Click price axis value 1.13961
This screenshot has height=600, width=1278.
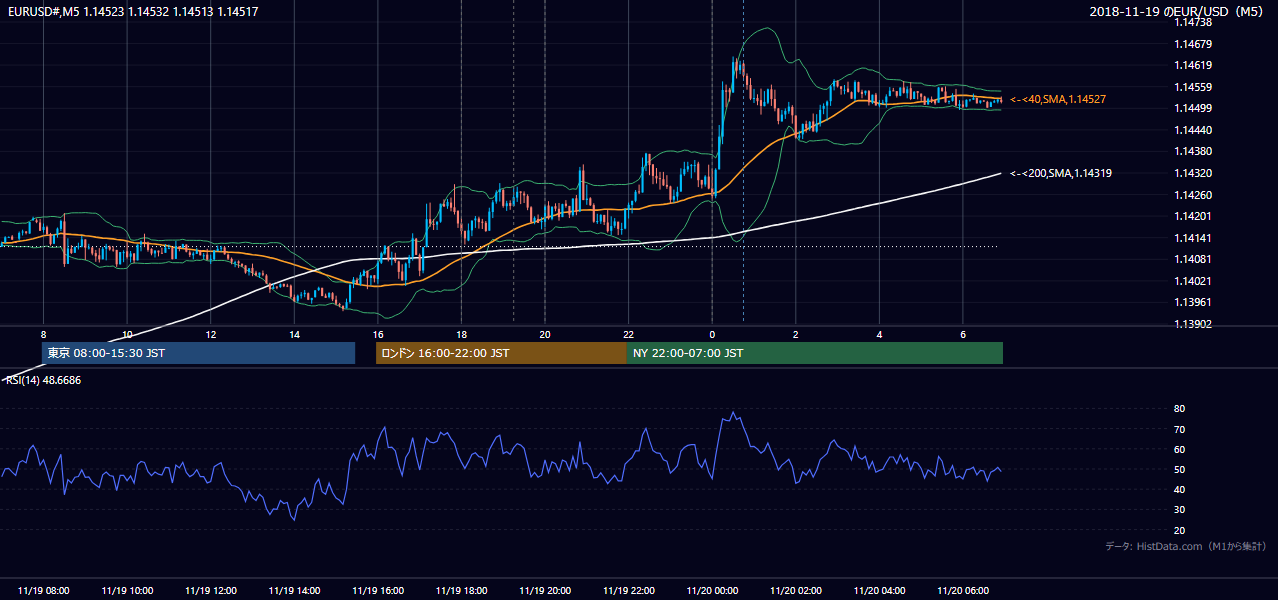[1193, 302]
